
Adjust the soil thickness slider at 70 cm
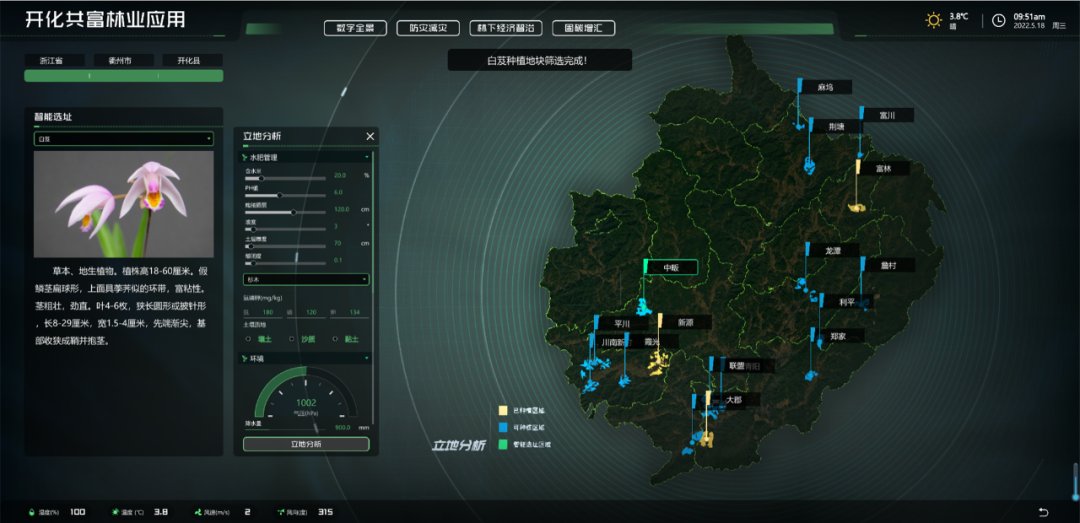pyautogui.click(x=285, y=246)
